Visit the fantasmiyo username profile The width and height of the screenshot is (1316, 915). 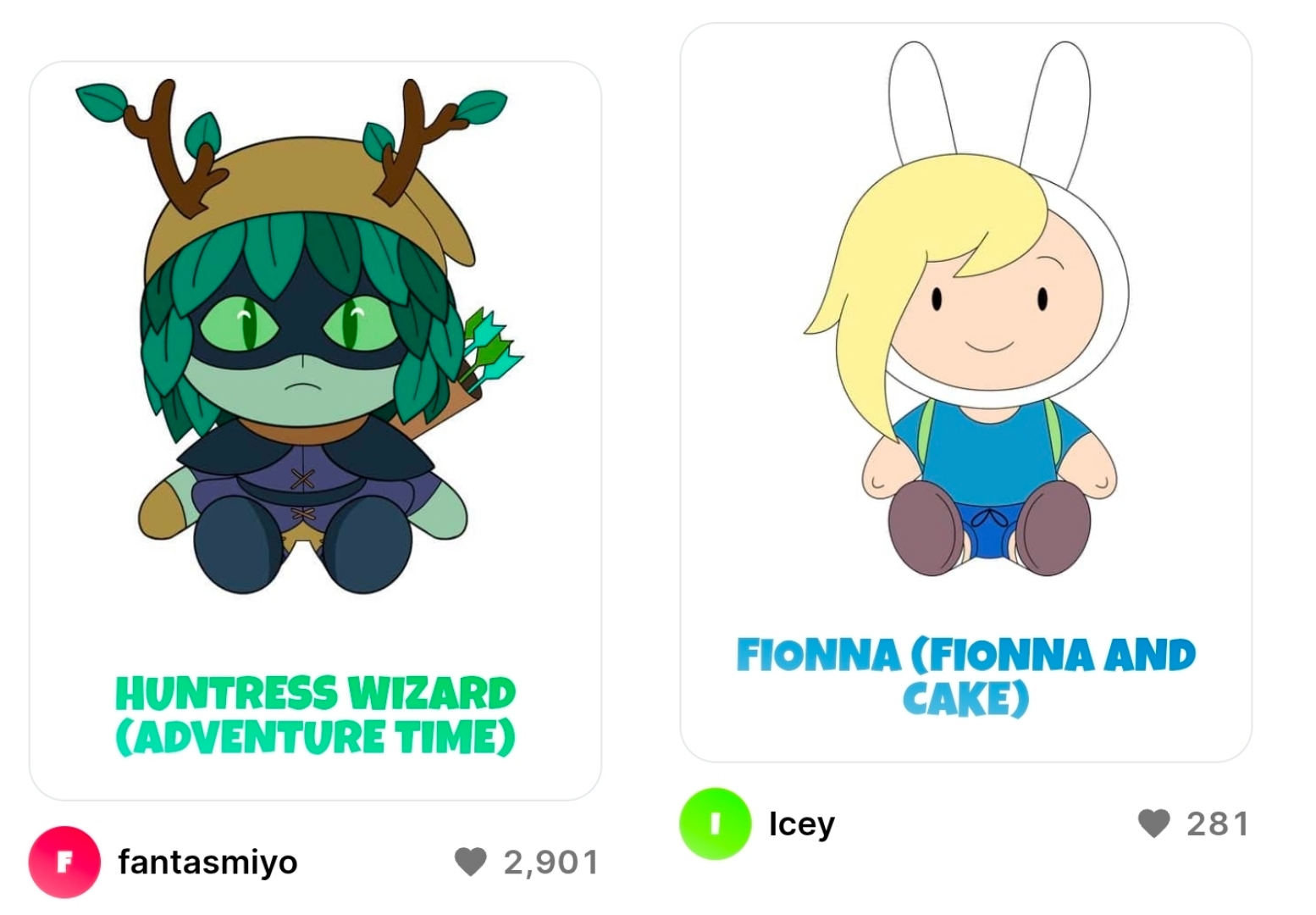208,862
